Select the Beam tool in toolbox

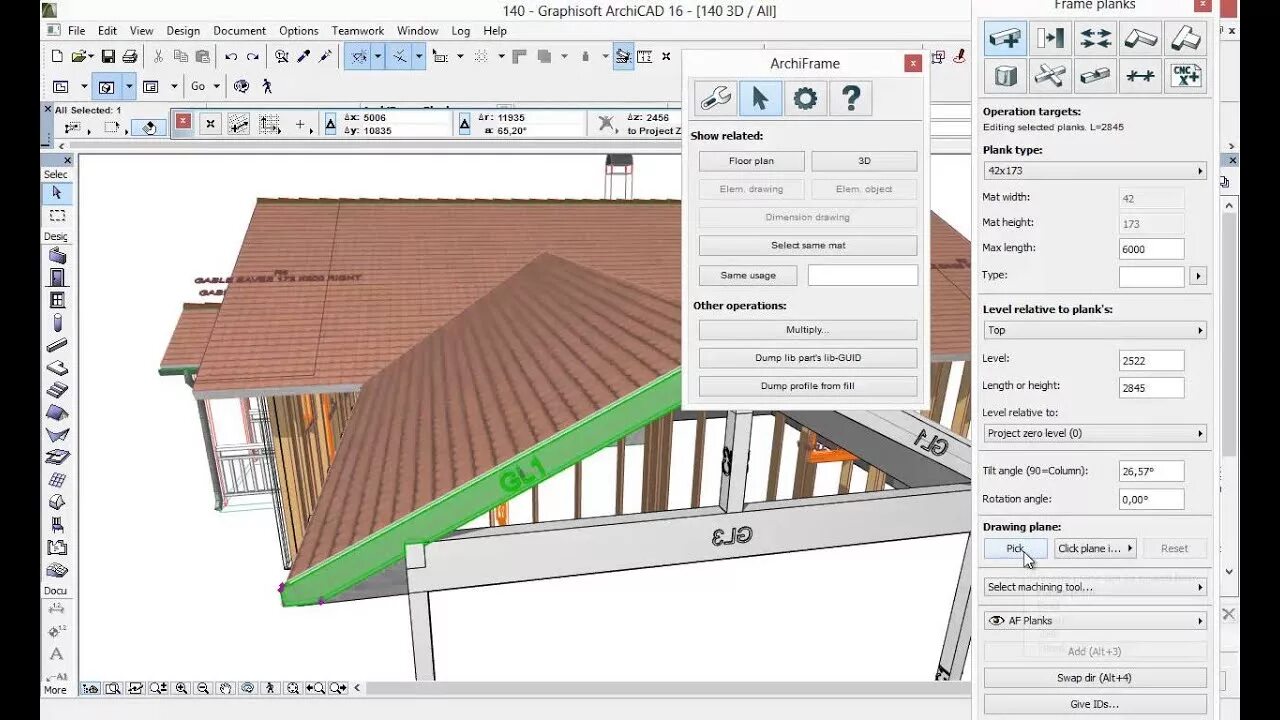[x=57, y=345]
